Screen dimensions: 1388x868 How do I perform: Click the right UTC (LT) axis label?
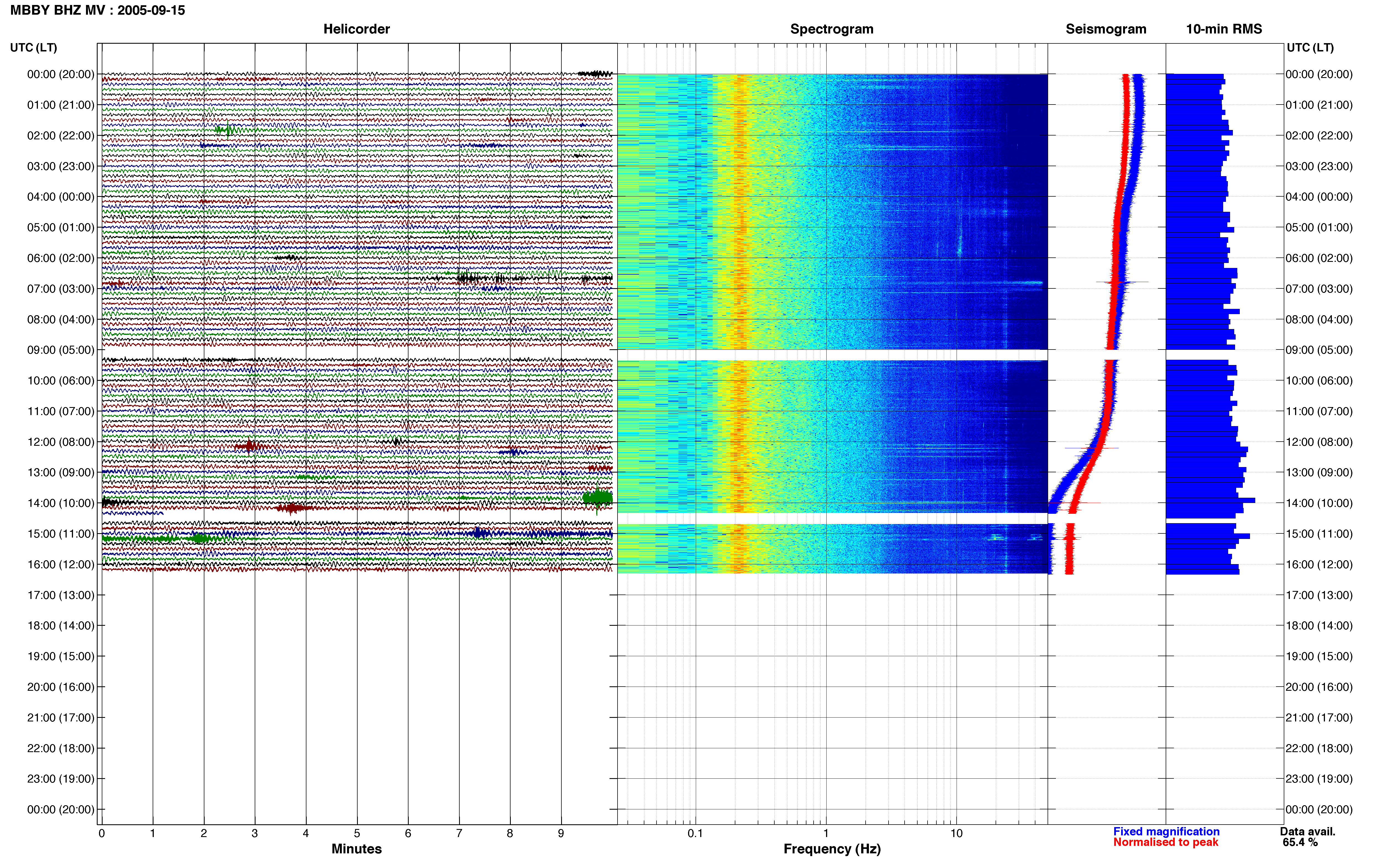[1310, 48]
